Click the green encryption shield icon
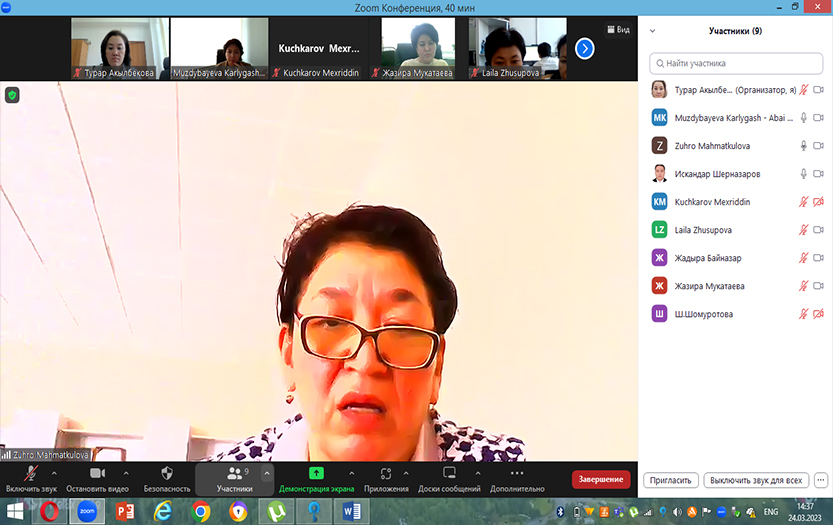 (12, 95)
